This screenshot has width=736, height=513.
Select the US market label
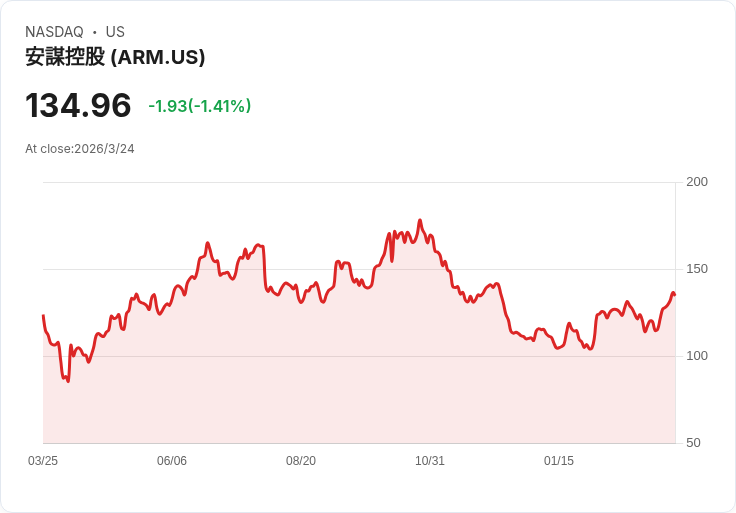(x=115, y=32)
